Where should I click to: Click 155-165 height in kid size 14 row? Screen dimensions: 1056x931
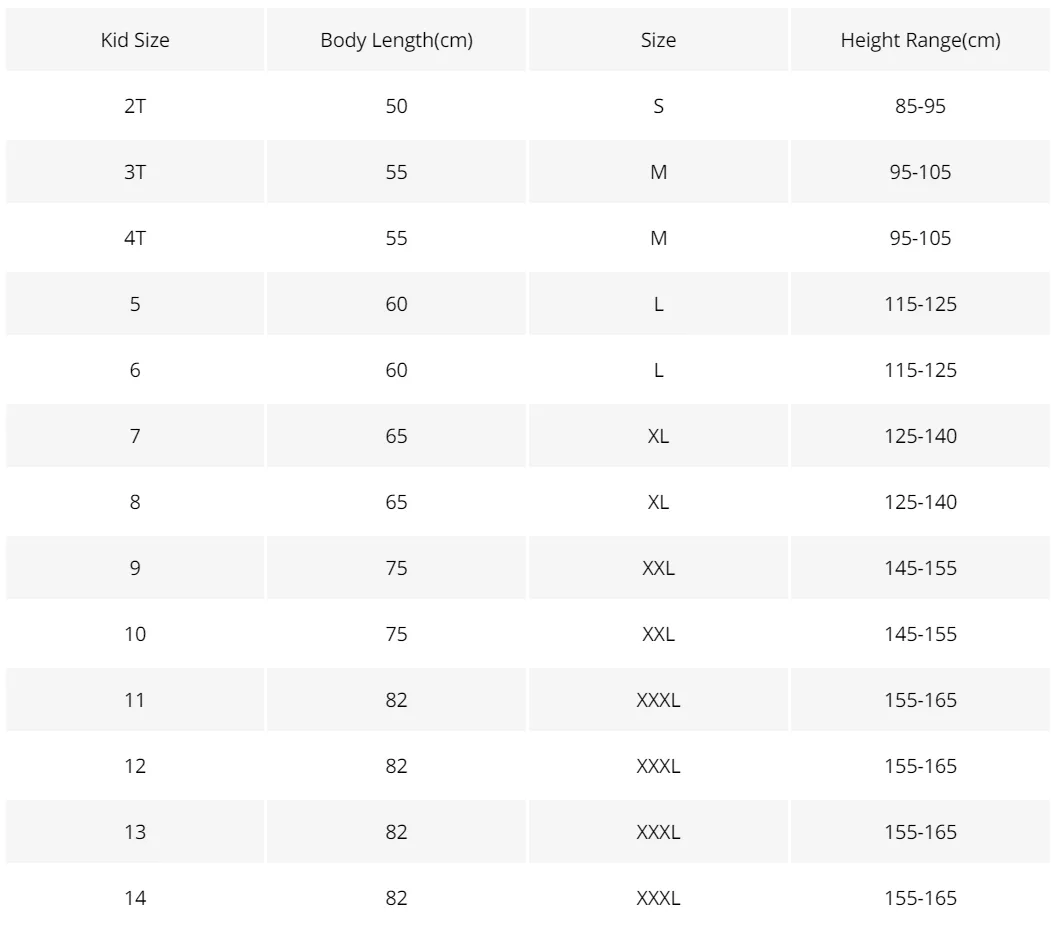point(920,898)
